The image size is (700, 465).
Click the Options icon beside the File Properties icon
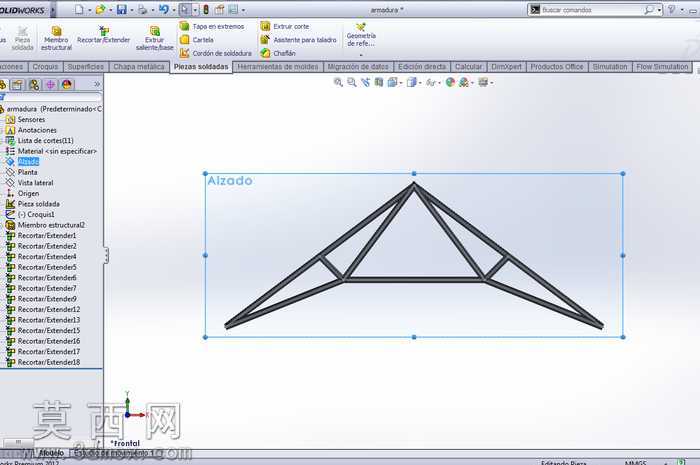pyautogui.click(x=233, y=9)
